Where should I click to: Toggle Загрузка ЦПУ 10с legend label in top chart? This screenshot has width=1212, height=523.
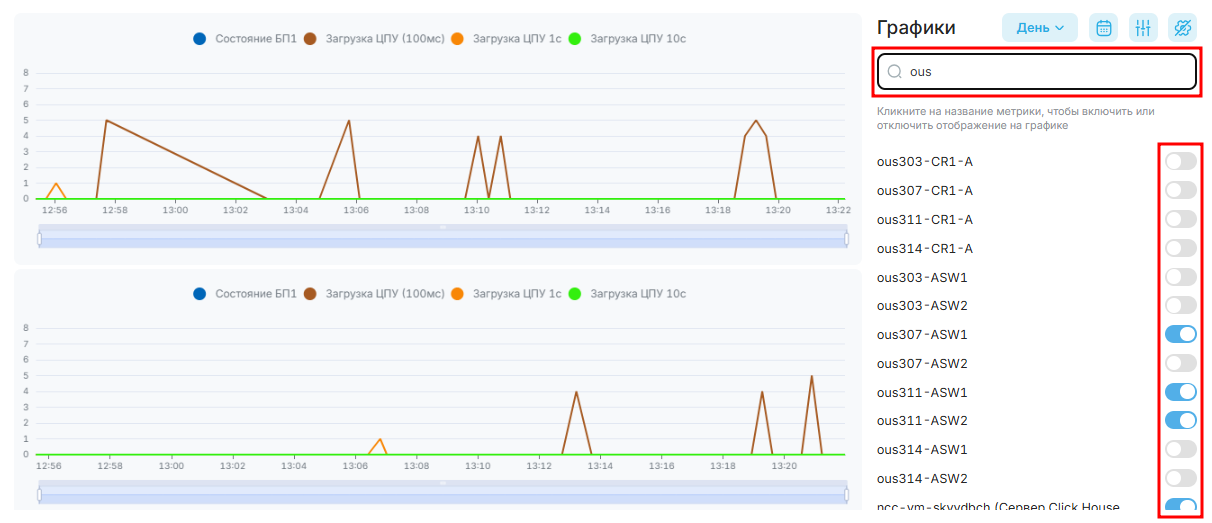[x=638, y=39]
